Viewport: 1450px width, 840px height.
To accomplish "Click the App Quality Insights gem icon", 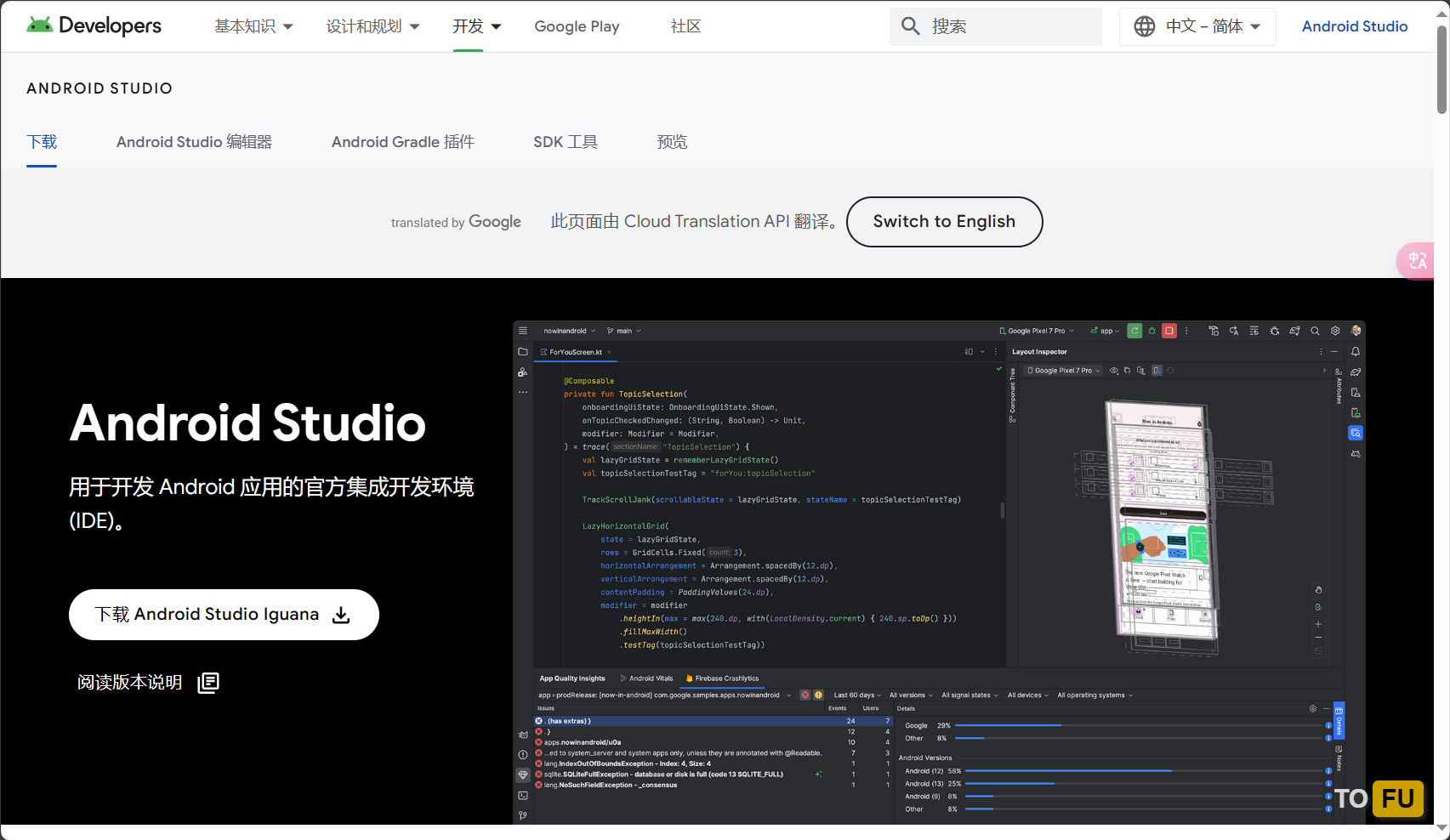I will click(523, 775).
